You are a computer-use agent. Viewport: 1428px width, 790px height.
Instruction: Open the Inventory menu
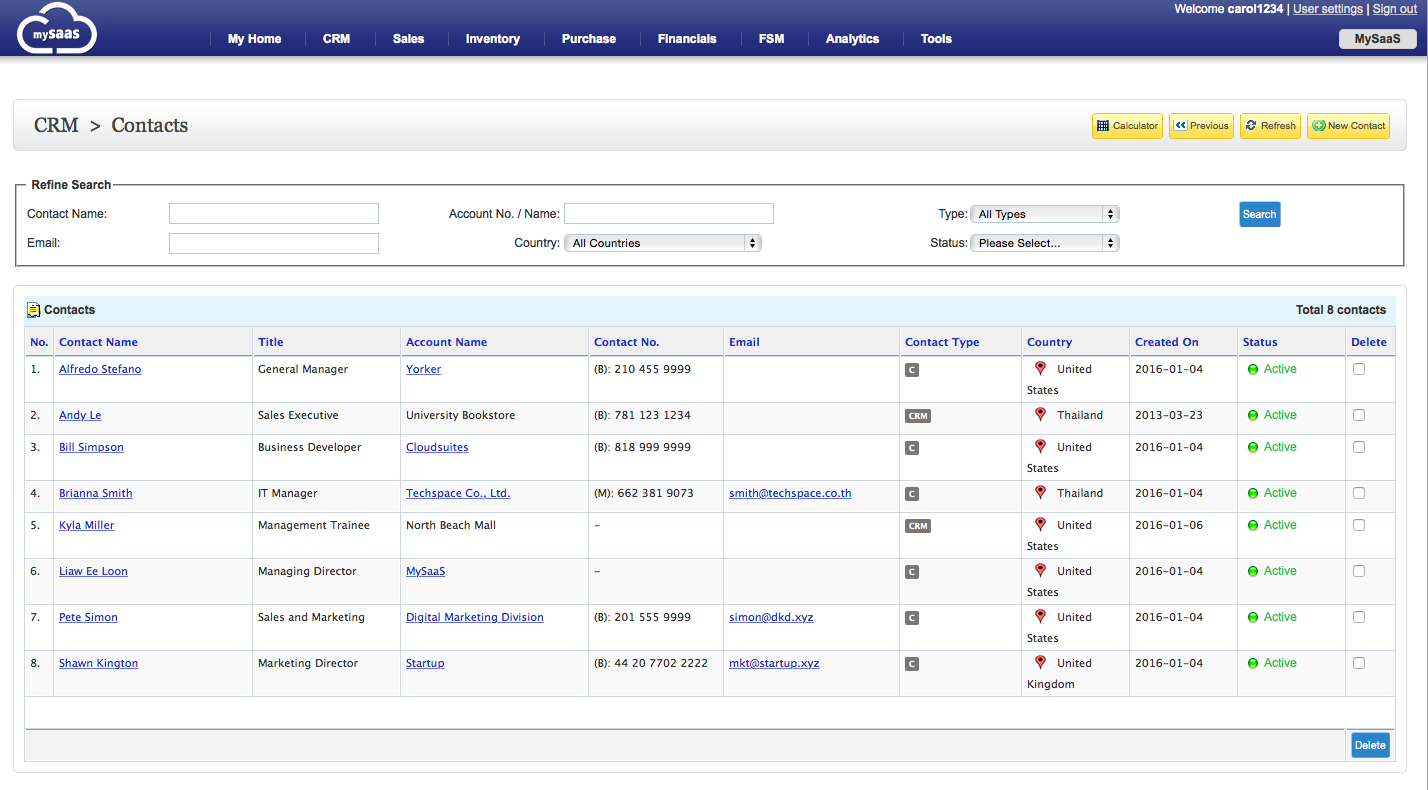pos(492,39)
